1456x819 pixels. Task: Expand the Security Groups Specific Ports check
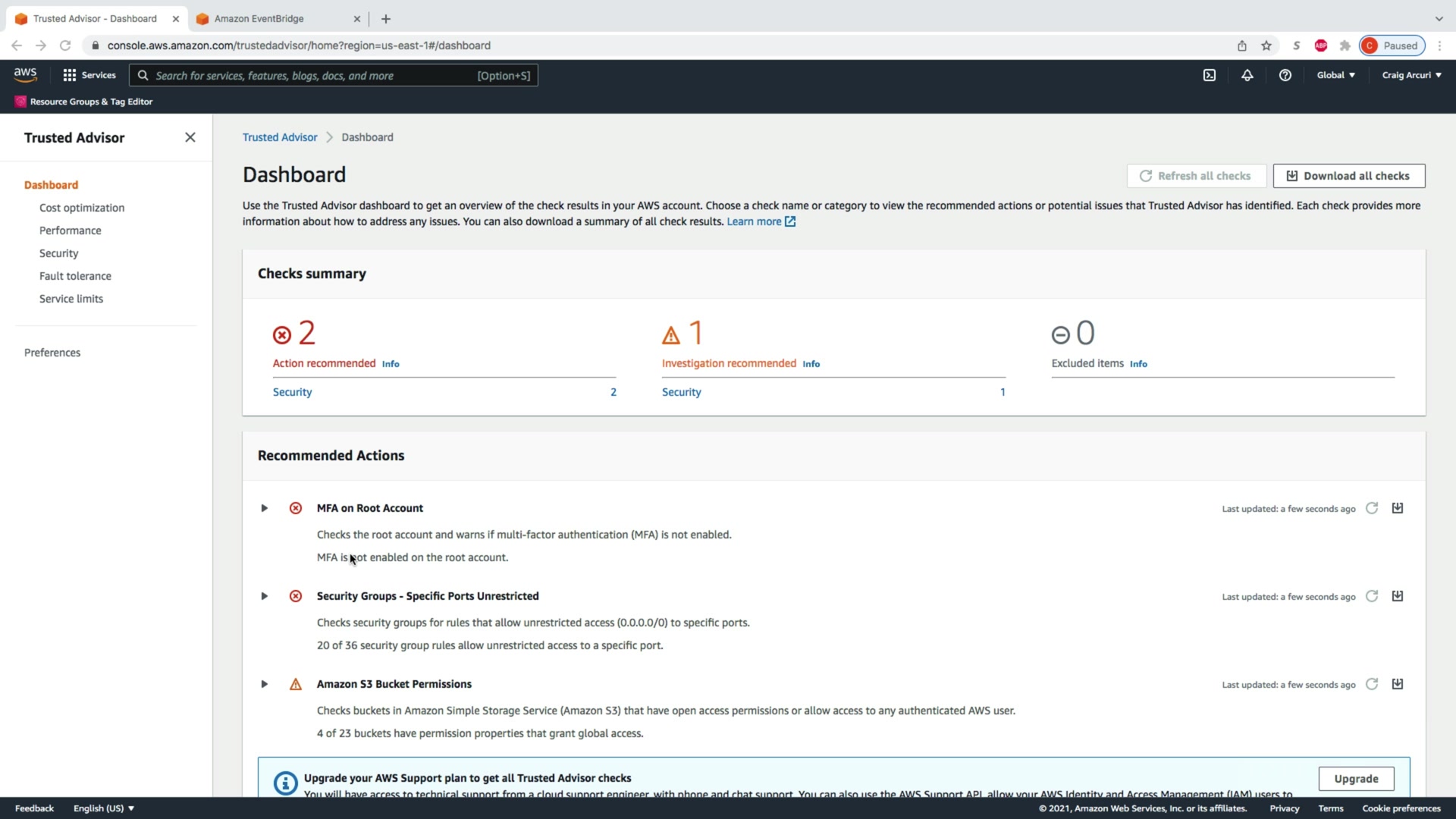264,596
